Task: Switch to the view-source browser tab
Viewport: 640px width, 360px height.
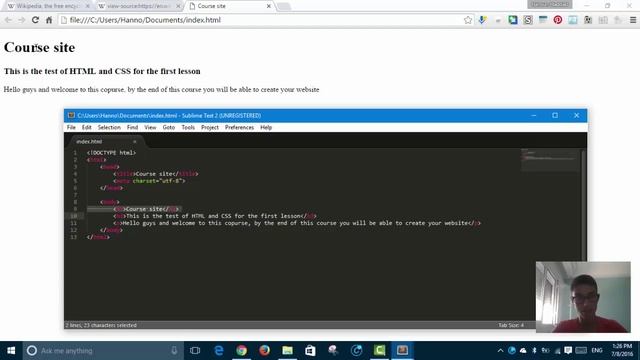Action: click(139, 6)
